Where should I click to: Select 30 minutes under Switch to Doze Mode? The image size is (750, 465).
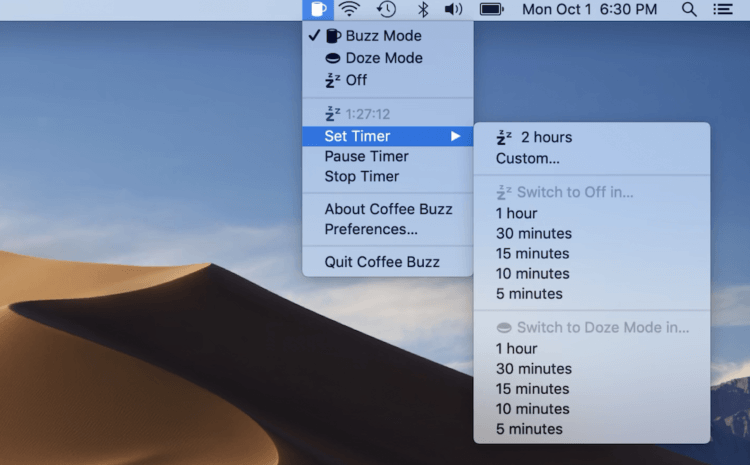[x=592, y=369]
